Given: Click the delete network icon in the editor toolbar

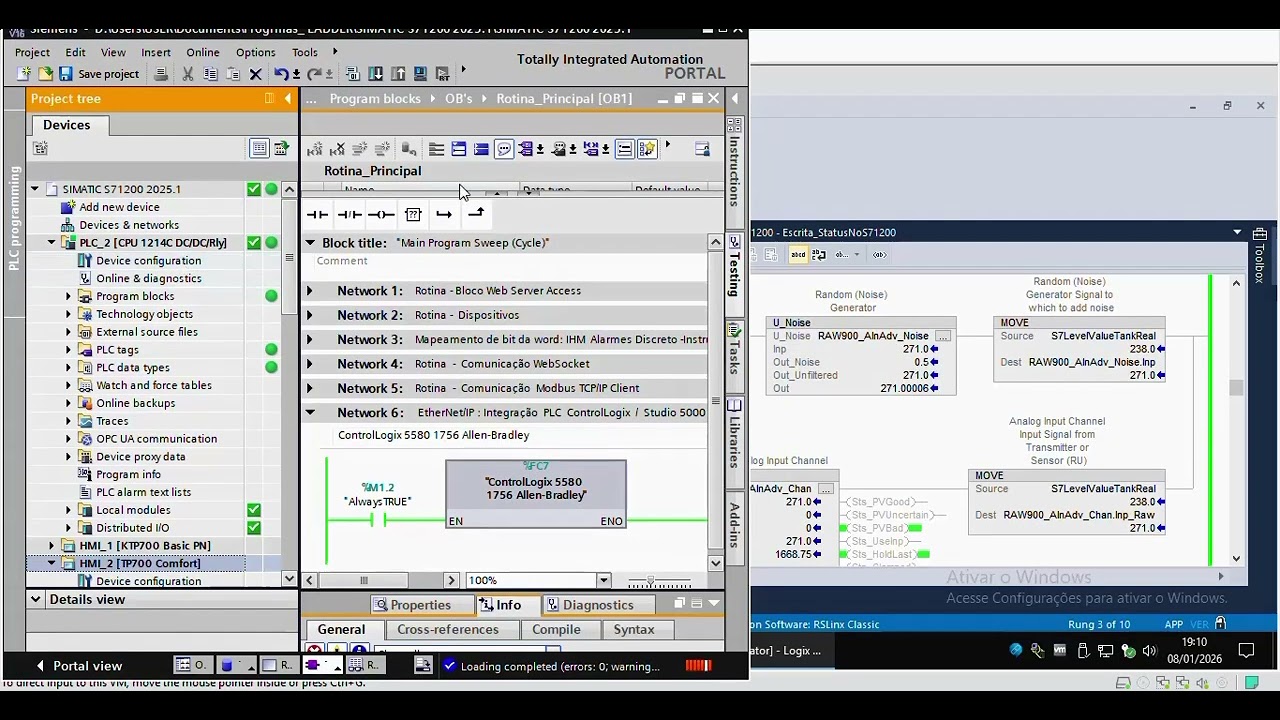Looking at the screenshot, I should click(x=337, y=149).
